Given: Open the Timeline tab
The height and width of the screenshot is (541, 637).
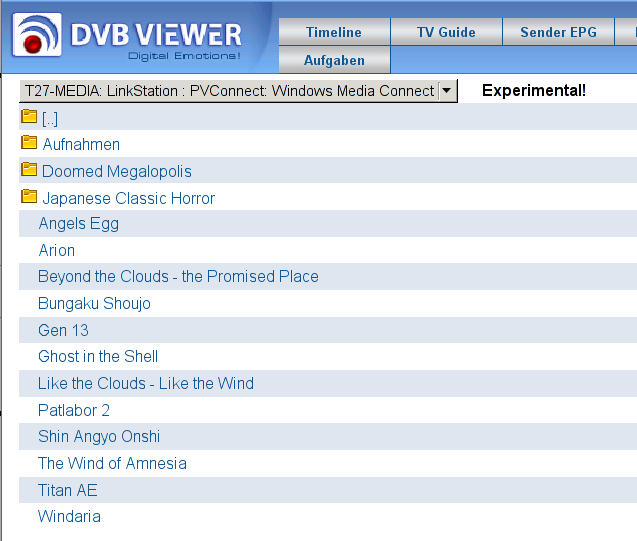Looking at the screenshot, I should click(334, 32).
